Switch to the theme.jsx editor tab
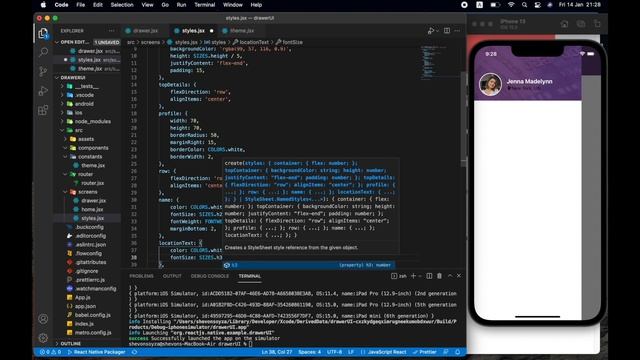The image size is (640, 360). click(242, 31)
